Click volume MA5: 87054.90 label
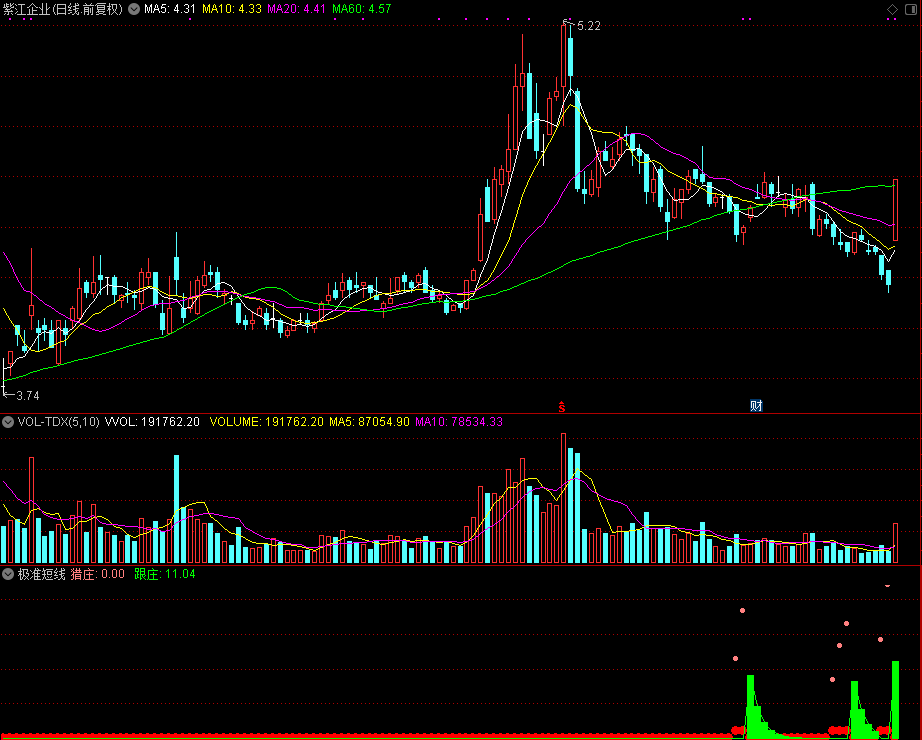 coord(369,422)
